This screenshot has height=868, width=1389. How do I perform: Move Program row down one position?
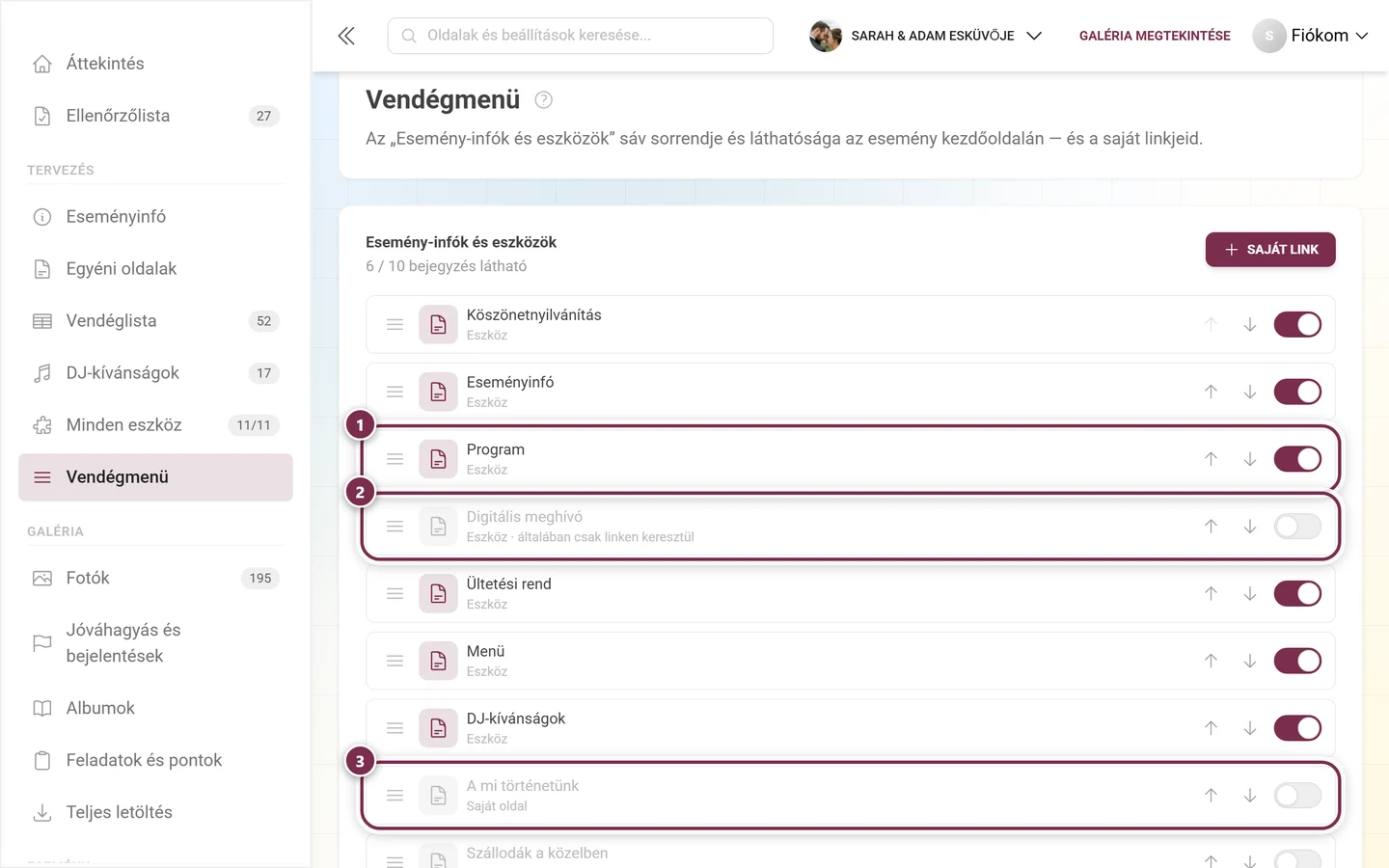tap(1250, 459)
